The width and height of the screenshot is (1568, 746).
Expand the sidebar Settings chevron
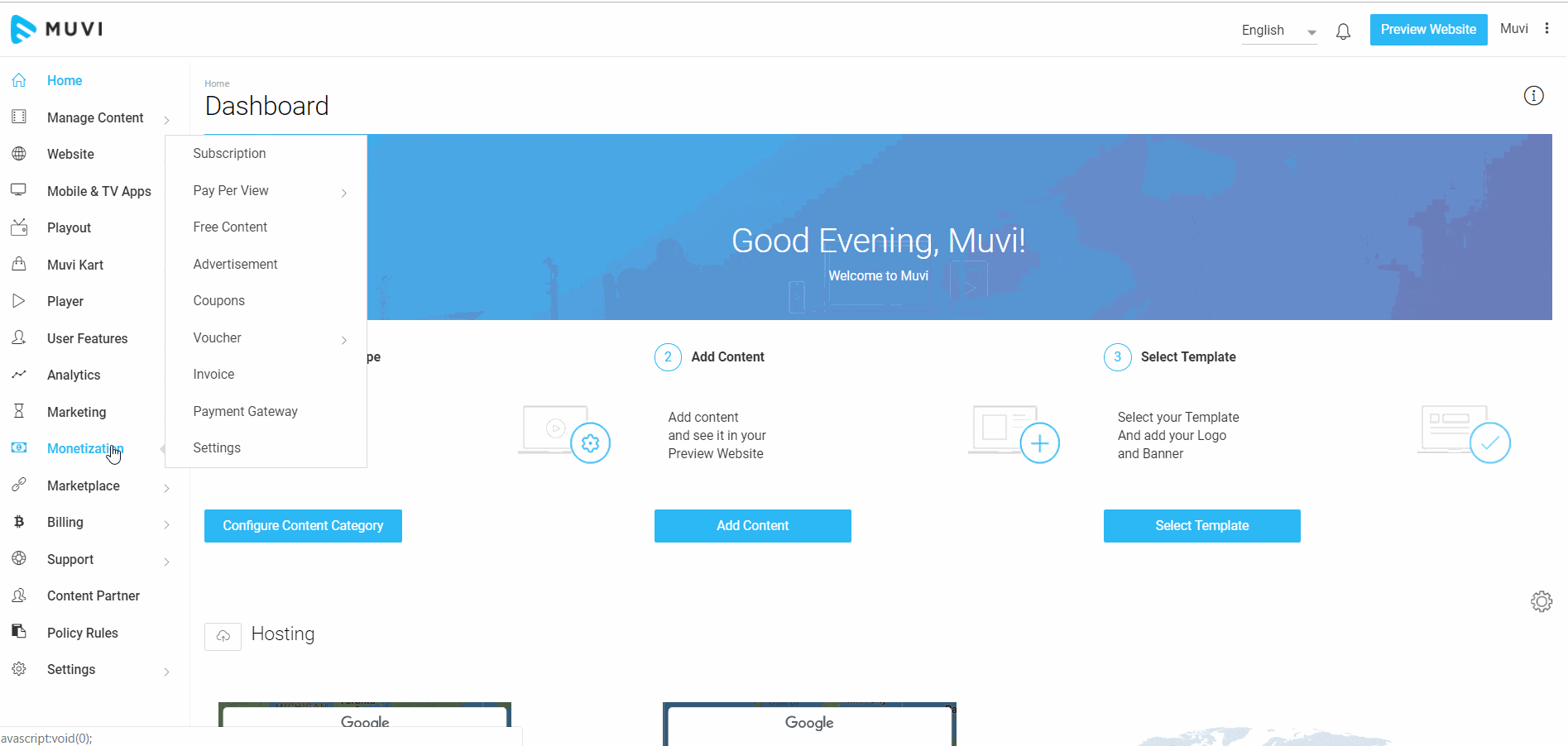[166, 672]
